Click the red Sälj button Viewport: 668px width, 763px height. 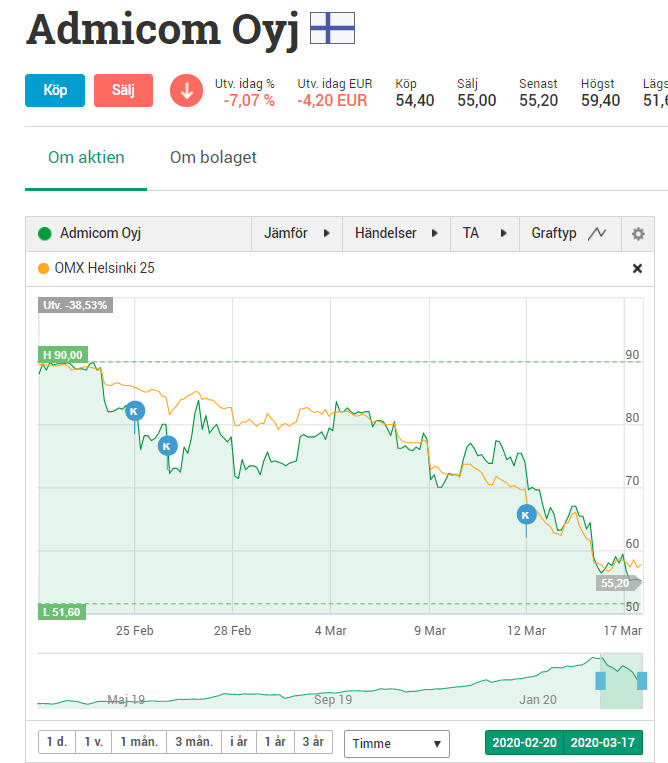click(123, 90)
